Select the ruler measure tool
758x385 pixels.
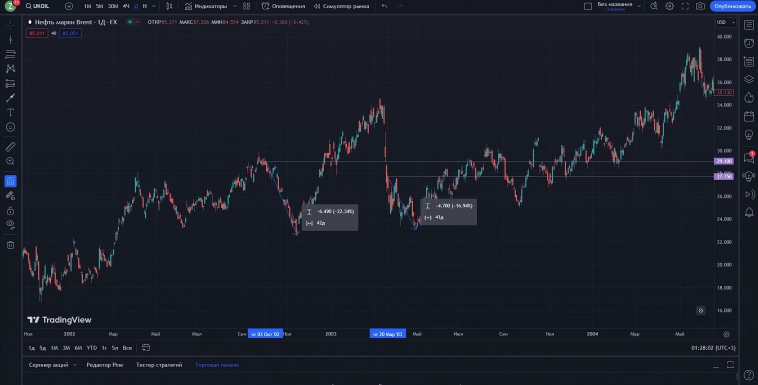click(x=10, y=147)
